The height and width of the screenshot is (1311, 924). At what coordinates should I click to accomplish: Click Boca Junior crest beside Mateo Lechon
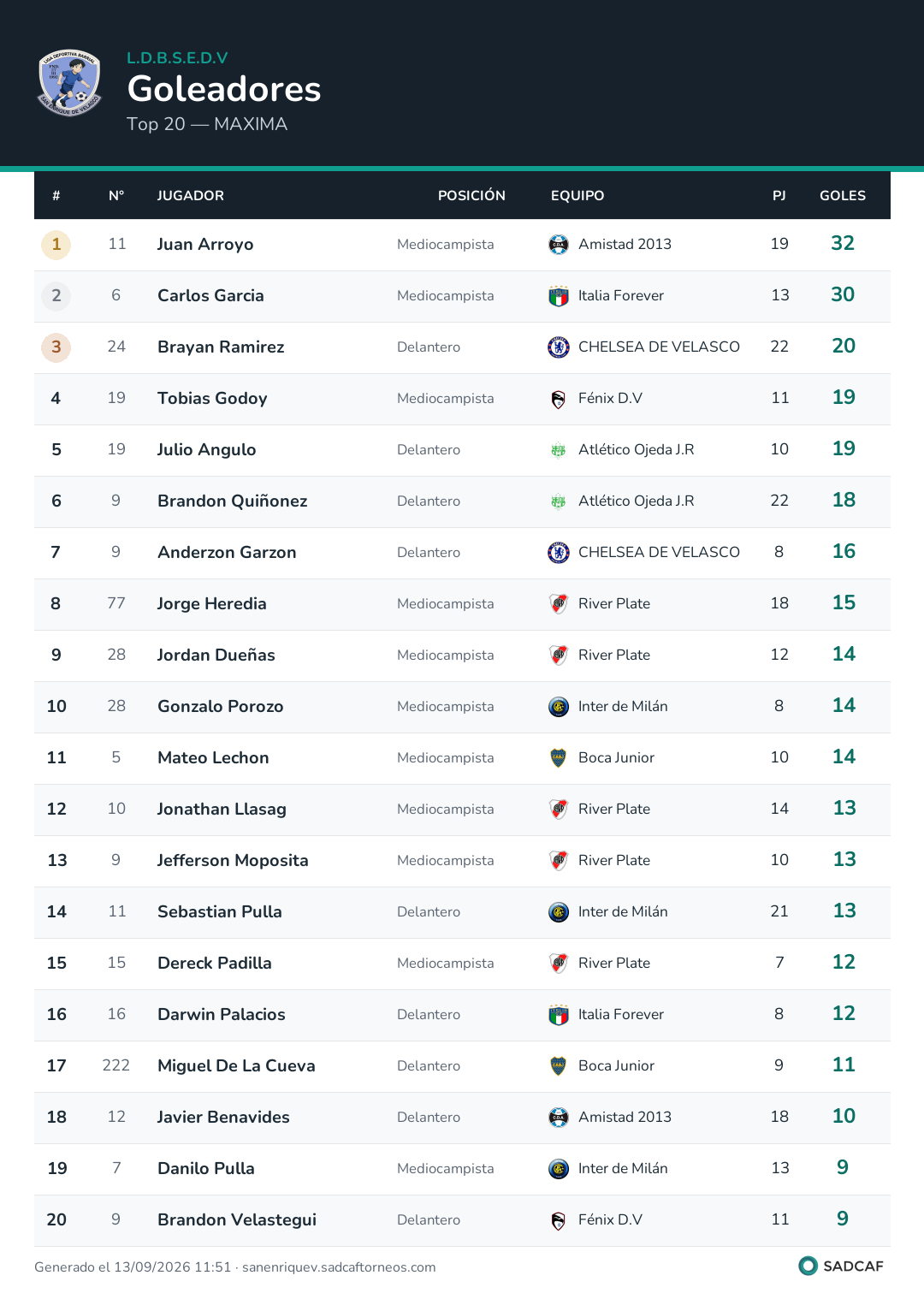click(559, 758)
